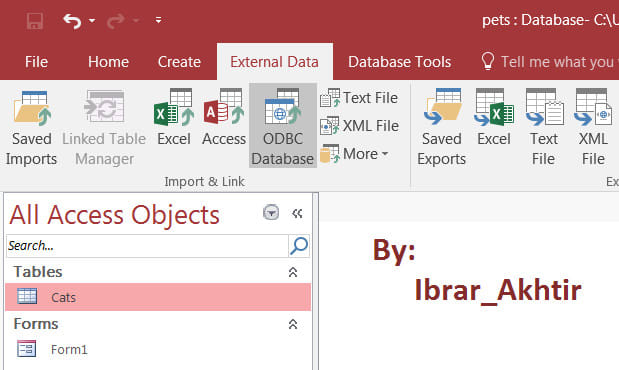Image resolution: width=619 pixels, height=370 pixels.
Task: Click the navigation pane Search field
Action: 147,246
